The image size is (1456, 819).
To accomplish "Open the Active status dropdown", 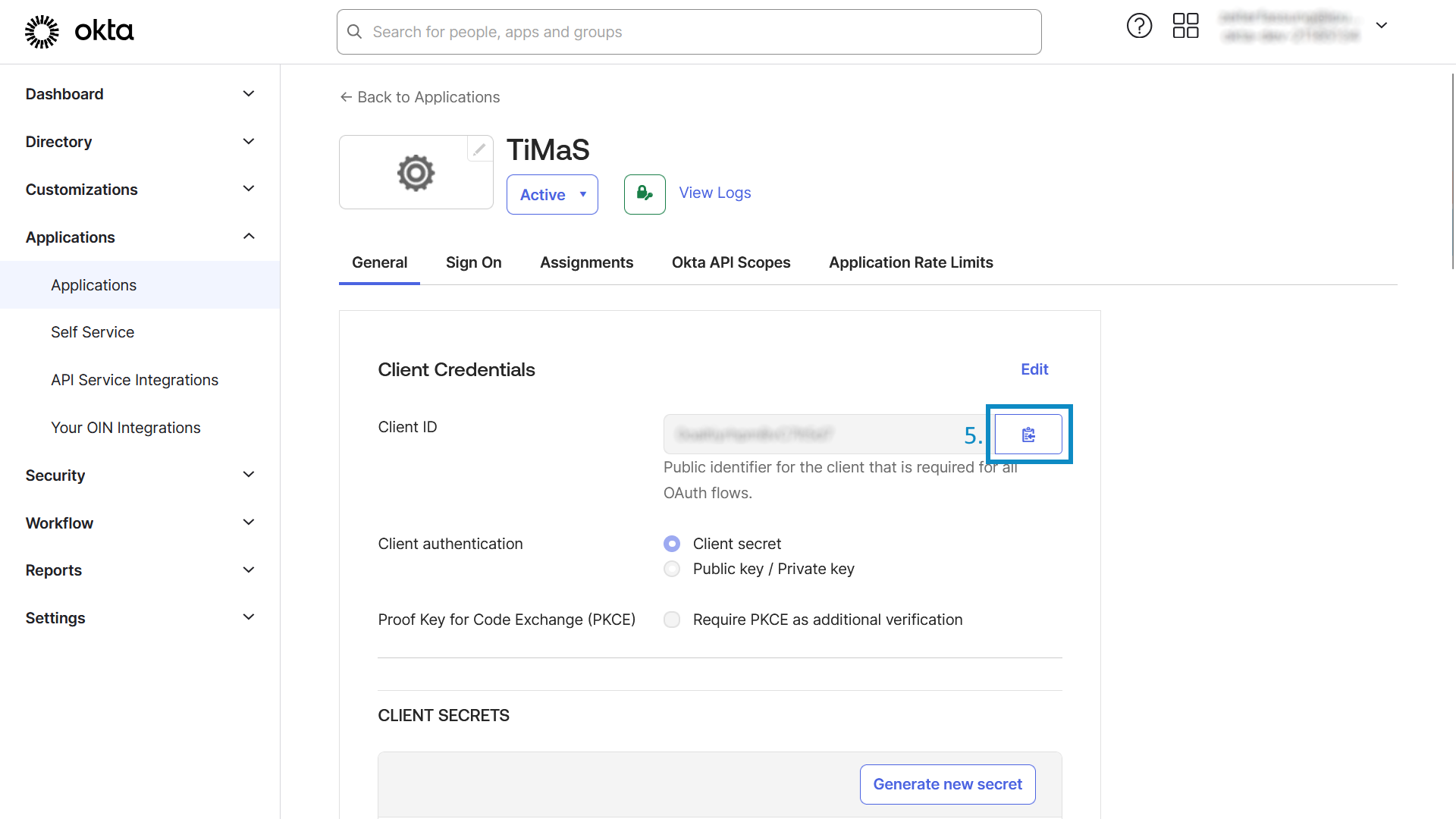I will (552, 195).
